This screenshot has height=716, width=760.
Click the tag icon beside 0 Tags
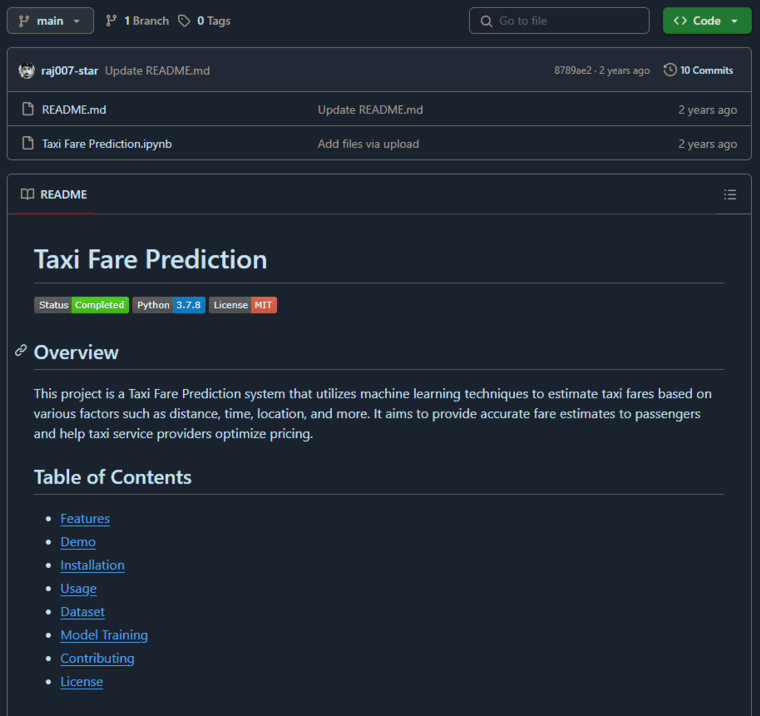[x=184, y=21]
